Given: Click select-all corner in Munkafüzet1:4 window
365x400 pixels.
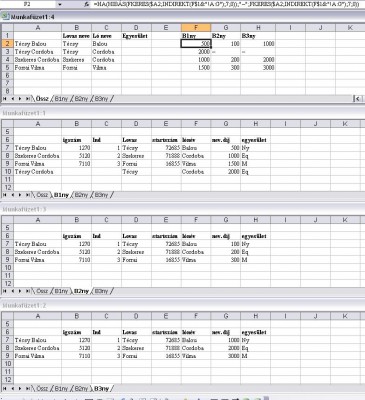Looking at the screenshot, I should click(x=7, y=28).
